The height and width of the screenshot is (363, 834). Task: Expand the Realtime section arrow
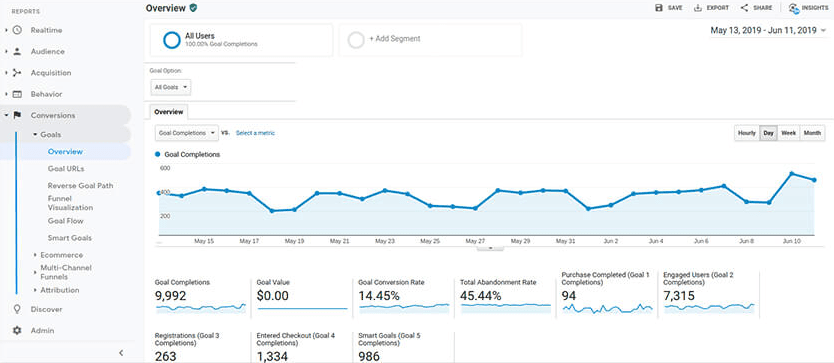[x=6, y=30]
